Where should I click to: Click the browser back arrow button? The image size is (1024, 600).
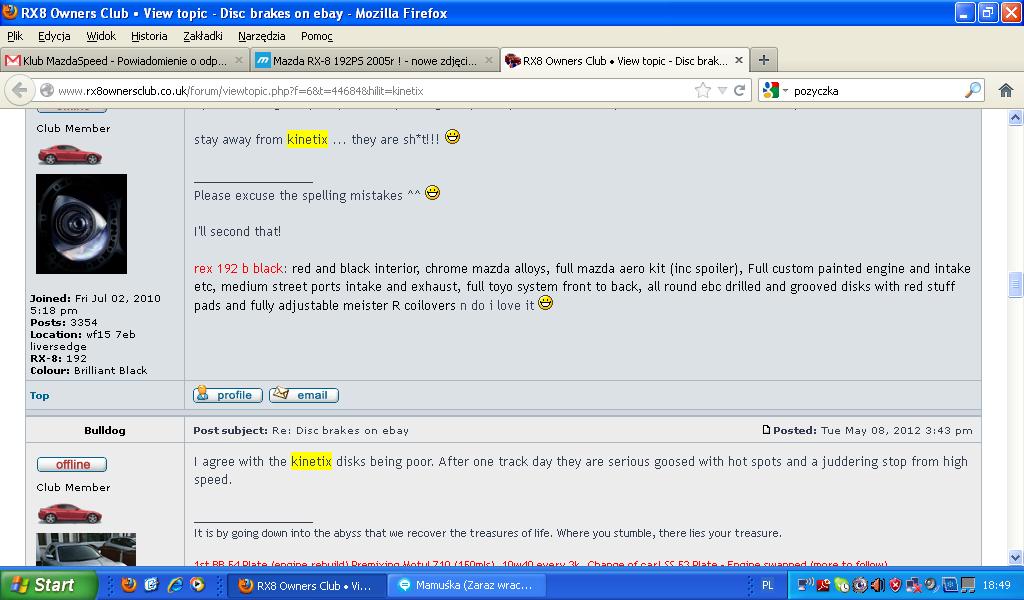pos(19,90)
